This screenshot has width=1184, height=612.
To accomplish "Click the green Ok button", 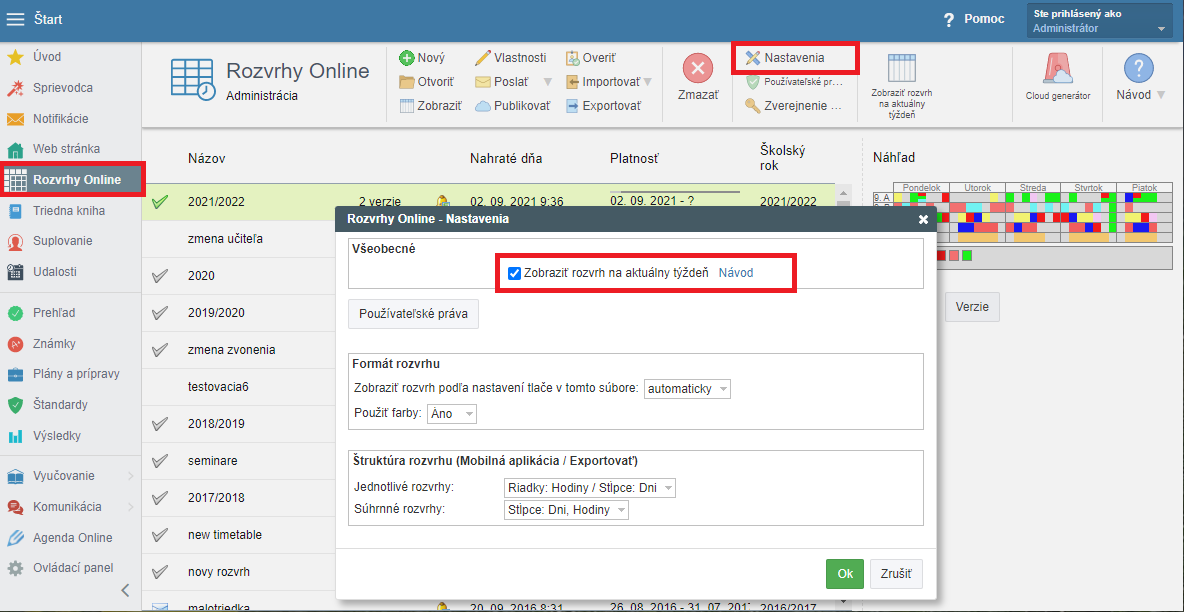I will [844, 574].
